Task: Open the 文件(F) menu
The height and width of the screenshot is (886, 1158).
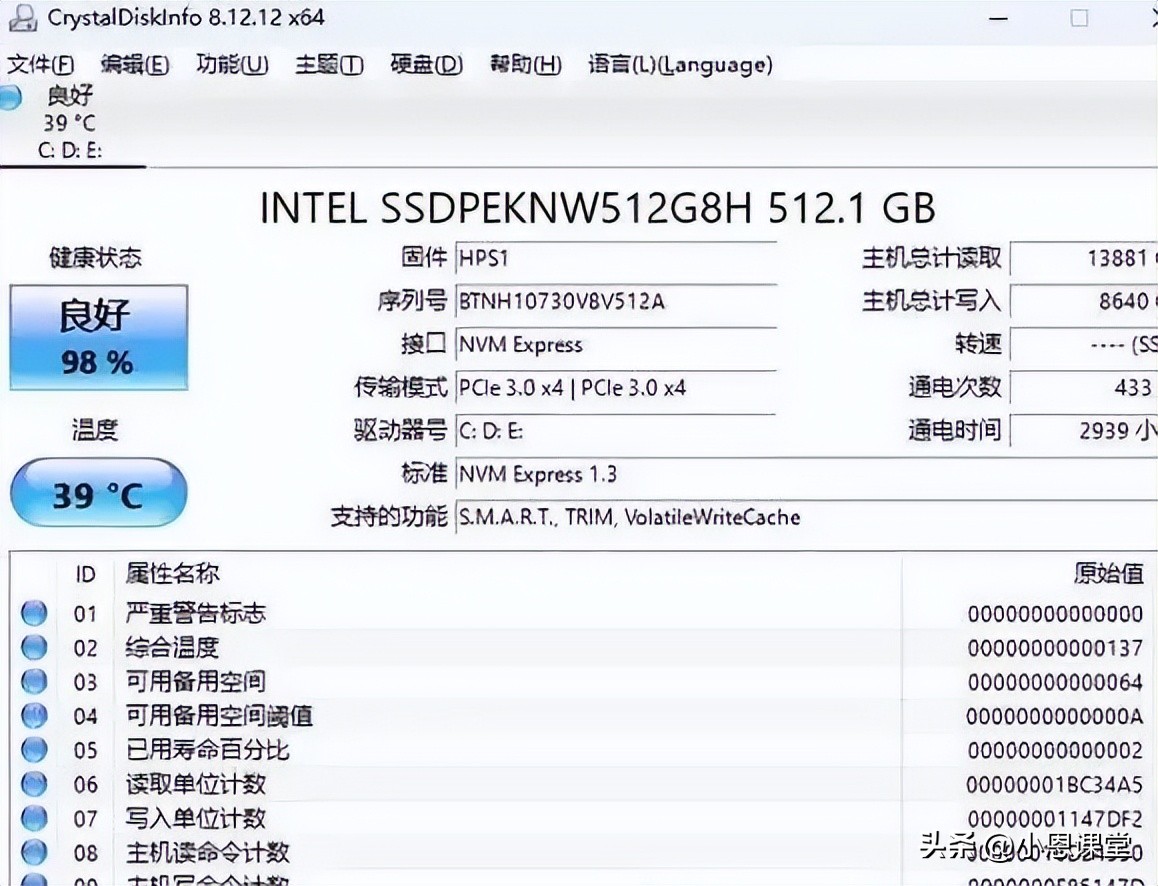Action: [x=42, y=64]
